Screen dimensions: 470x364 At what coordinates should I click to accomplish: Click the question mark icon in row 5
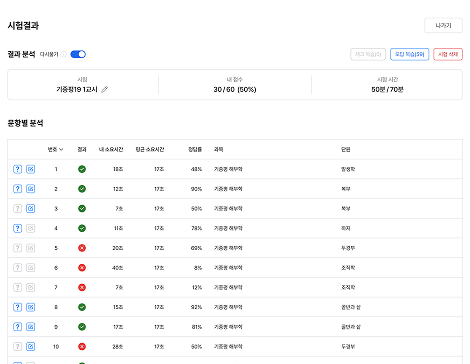click(17, 248)
